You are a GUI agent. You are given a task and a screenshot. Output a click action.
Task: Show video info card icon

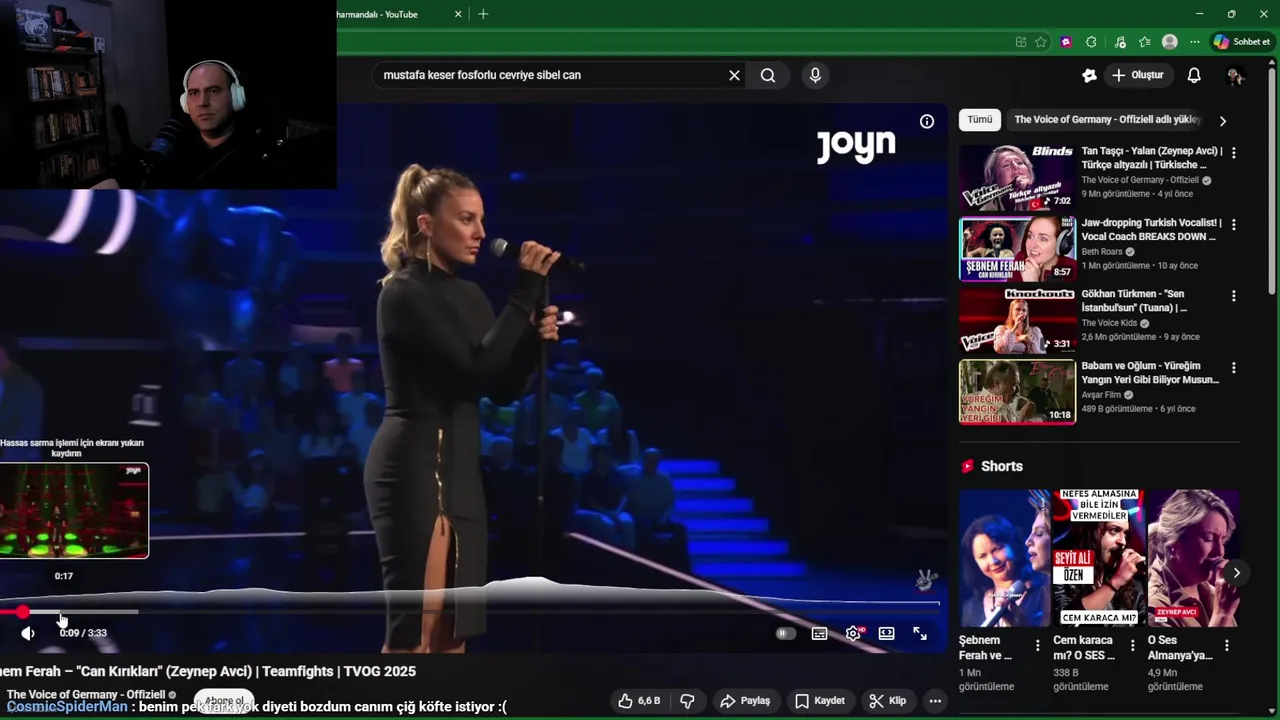(x=927, y=121)
